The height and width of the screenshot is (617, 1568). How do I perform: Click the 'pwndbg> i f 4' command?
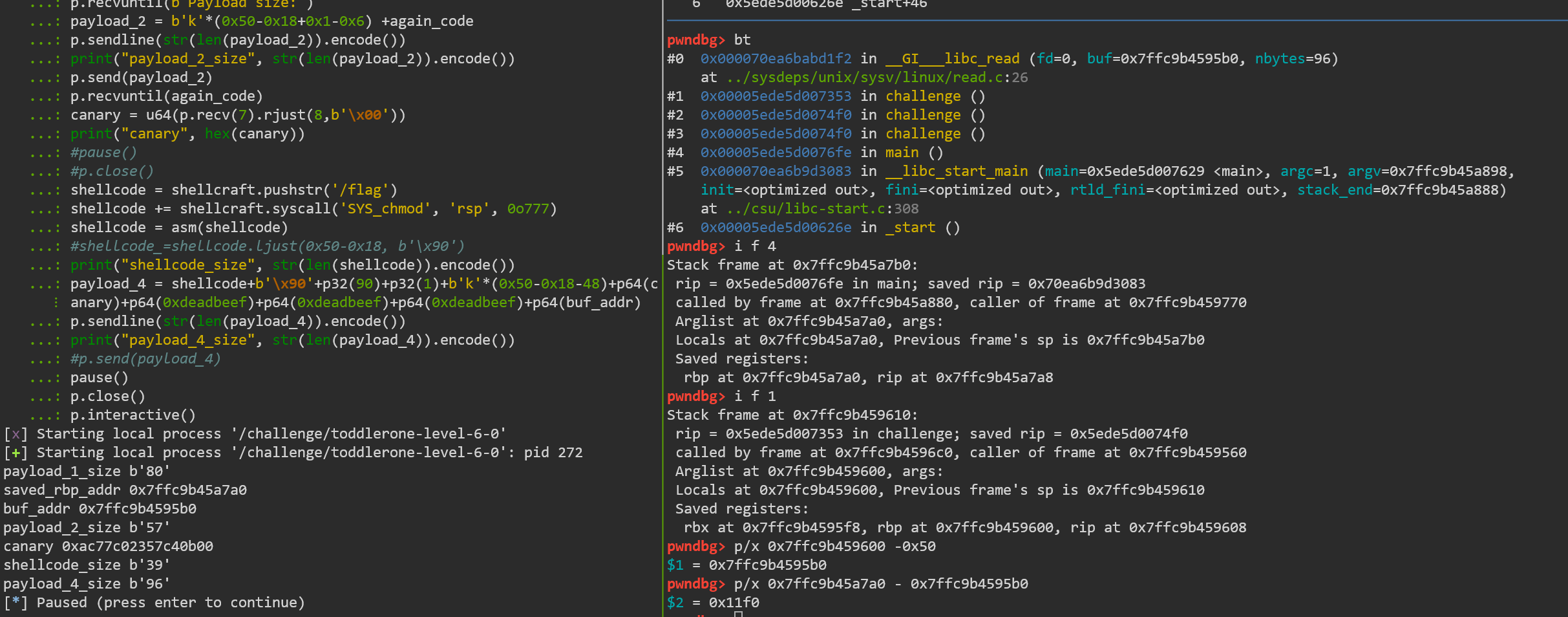point(721,246)
